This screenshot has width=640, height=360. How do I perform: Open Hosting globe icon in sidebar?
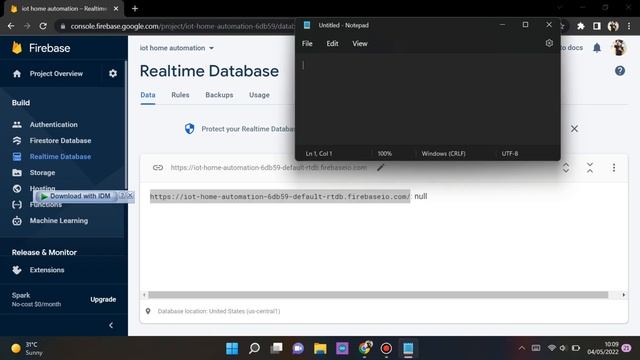coord(17,189)
